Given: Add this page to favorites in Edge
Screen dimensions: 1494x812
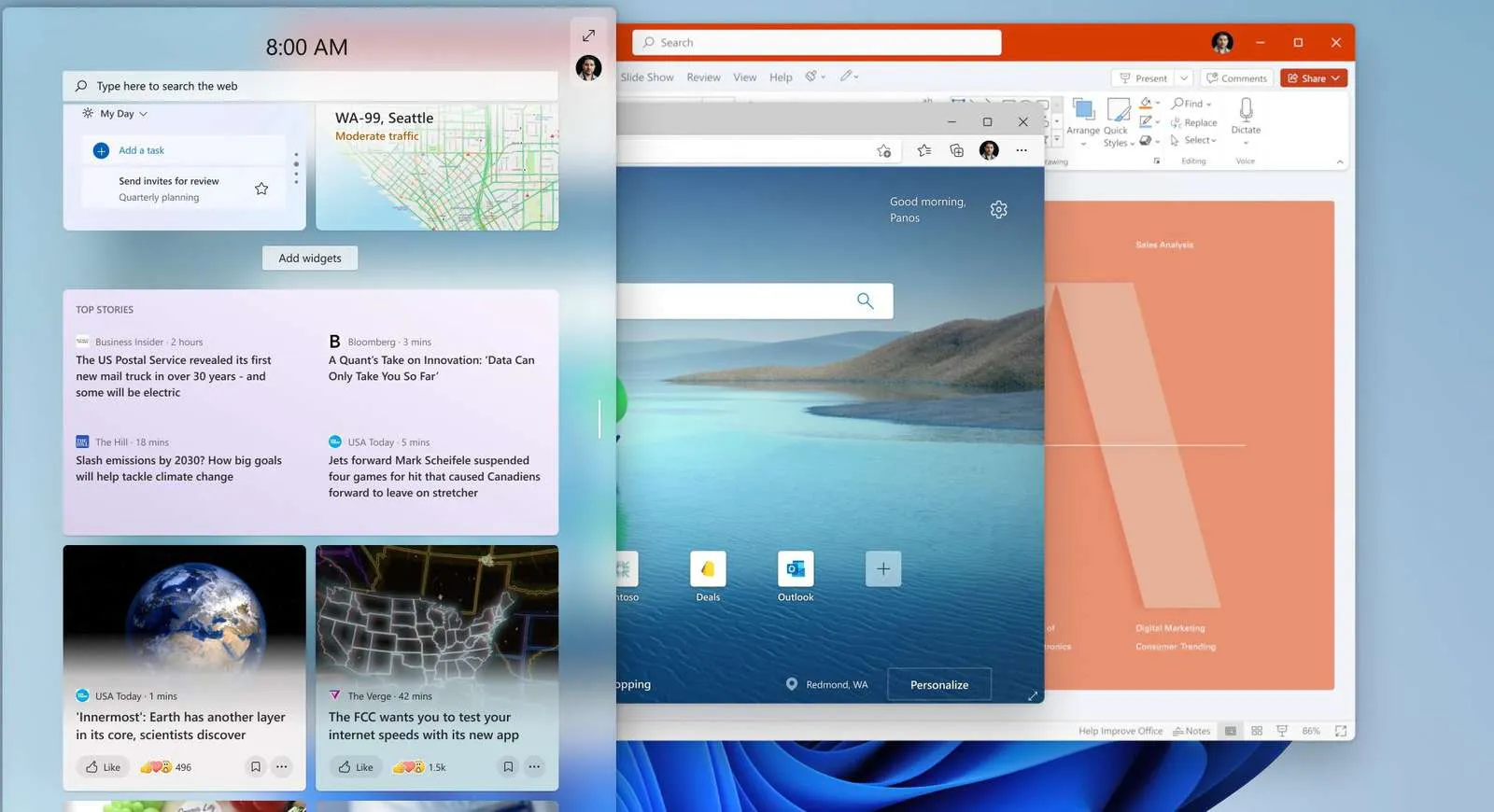Looking at the screenshot, I should tap(883, 150).
